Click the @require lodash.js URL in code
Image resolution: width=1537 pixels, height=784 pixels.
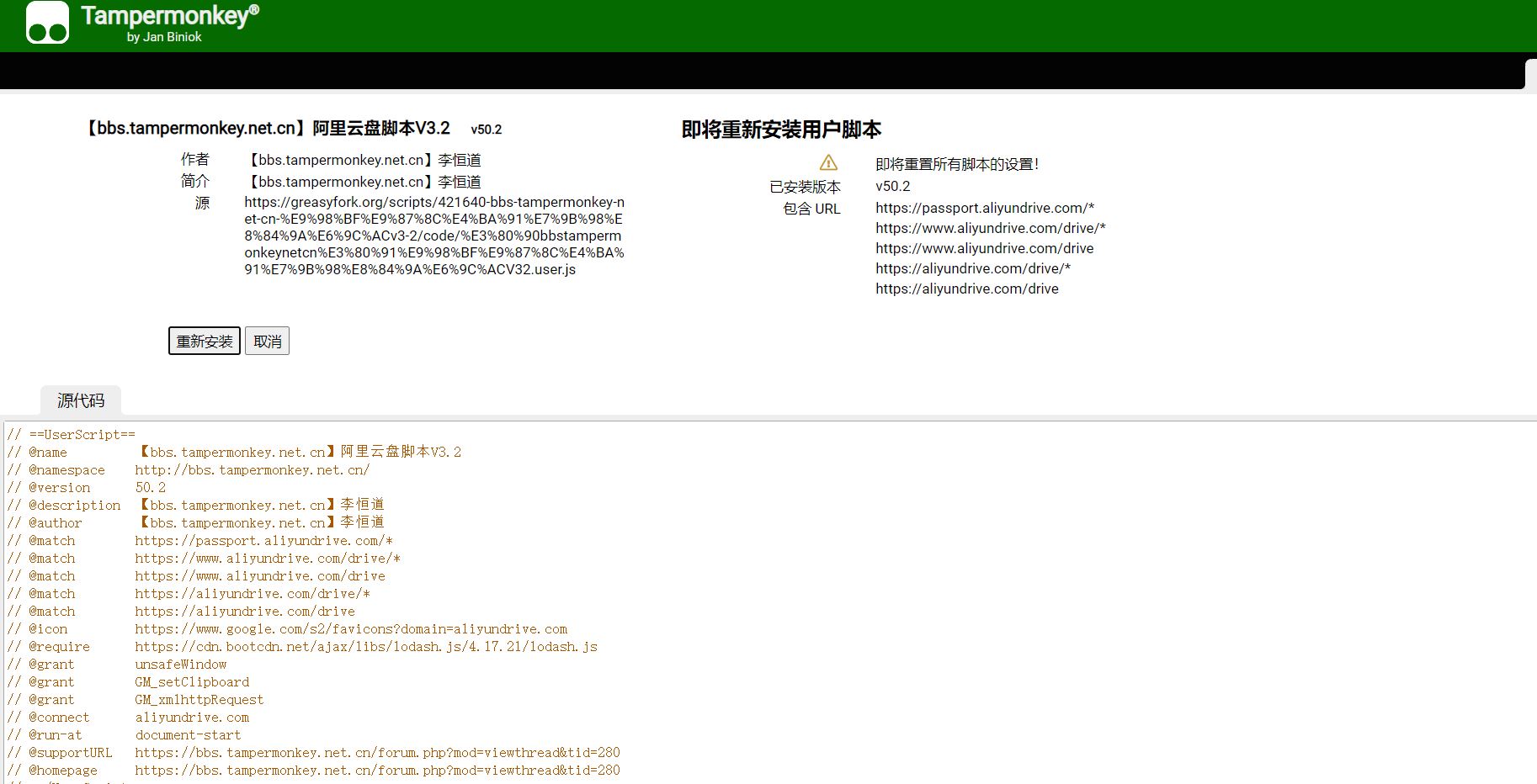(x=365, y=647)
